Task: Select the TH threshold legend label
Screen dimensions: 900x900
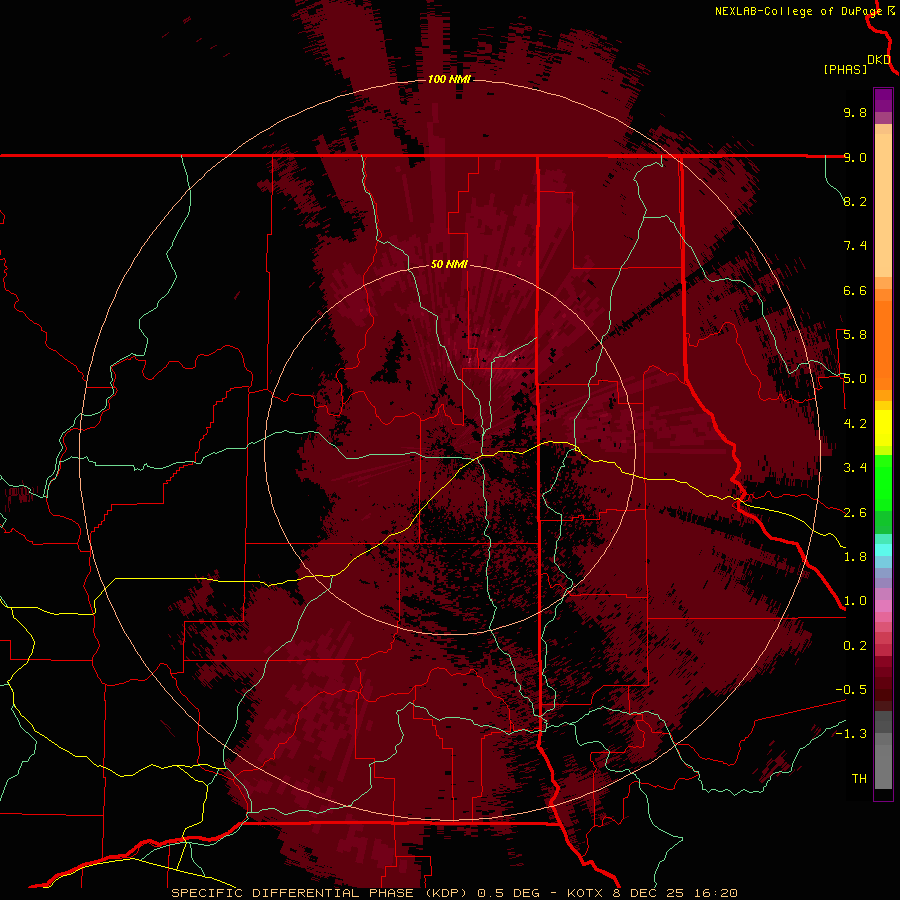Action: tap(859, 779)
